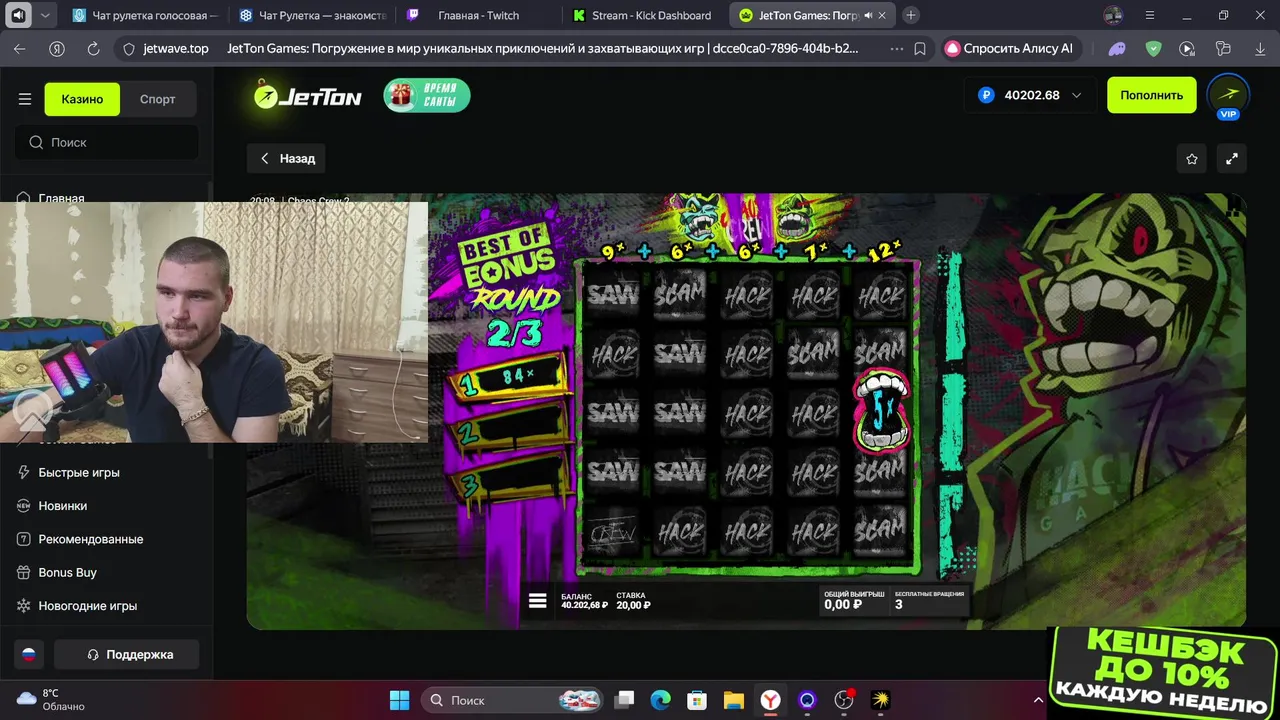
Task: Launch Microsoft Edge from taskbar
Action: 661,701
